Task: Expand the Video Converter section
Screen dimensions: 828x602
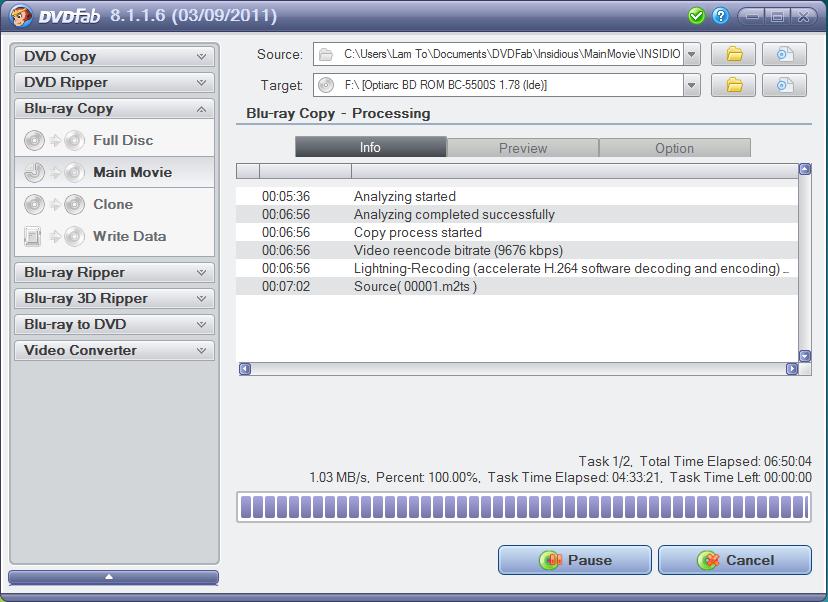Action: click(115, 350)
